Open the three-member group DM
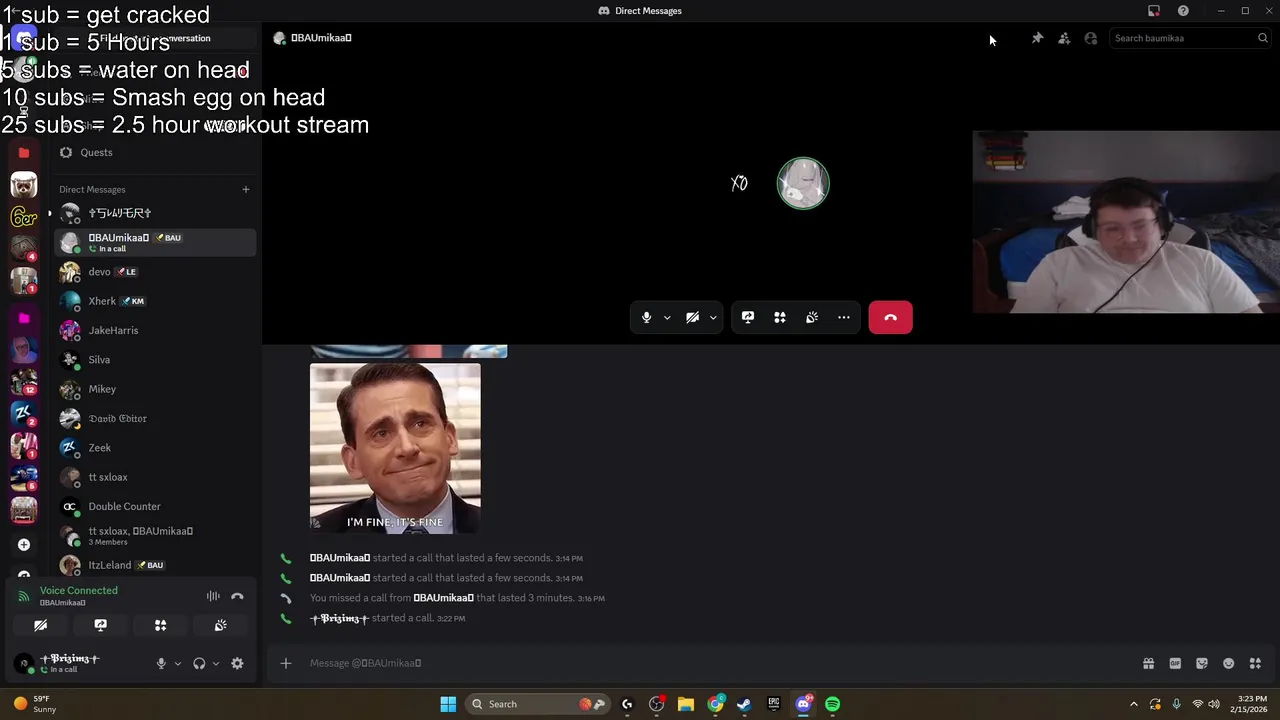 (x=155, y=536)
